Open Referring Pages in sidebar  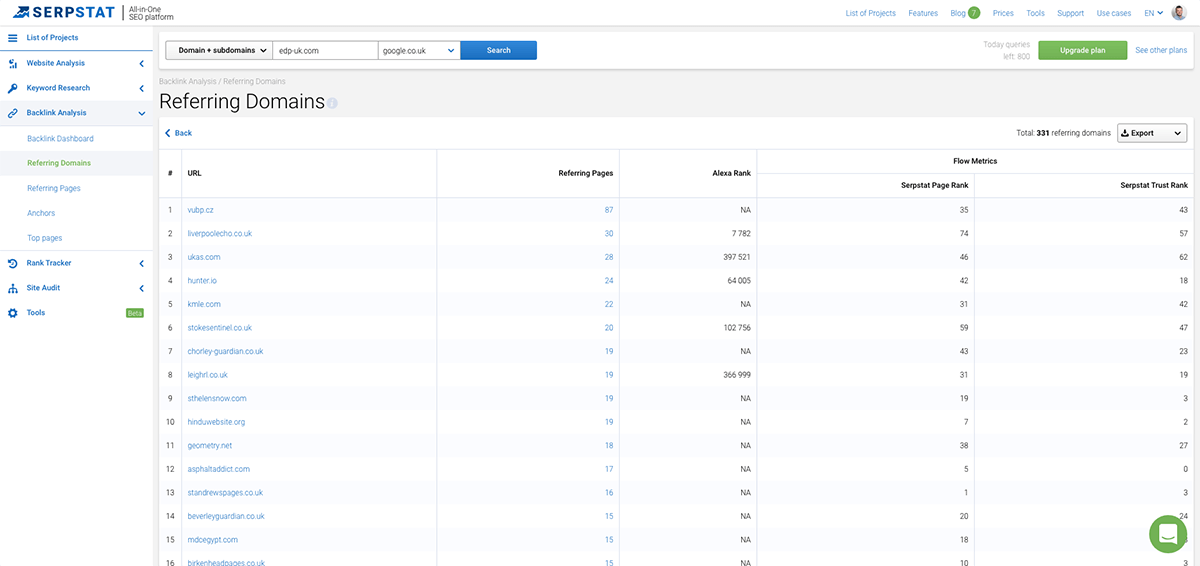[54, 188]
